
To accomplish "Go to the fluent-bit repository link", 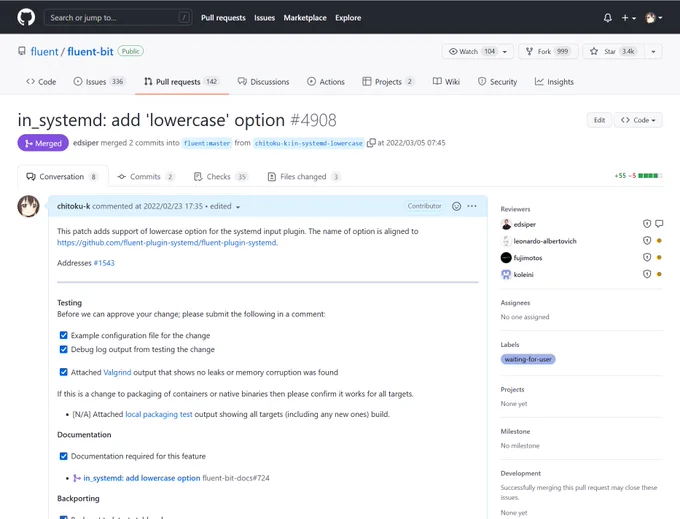I will pos(90,52).
